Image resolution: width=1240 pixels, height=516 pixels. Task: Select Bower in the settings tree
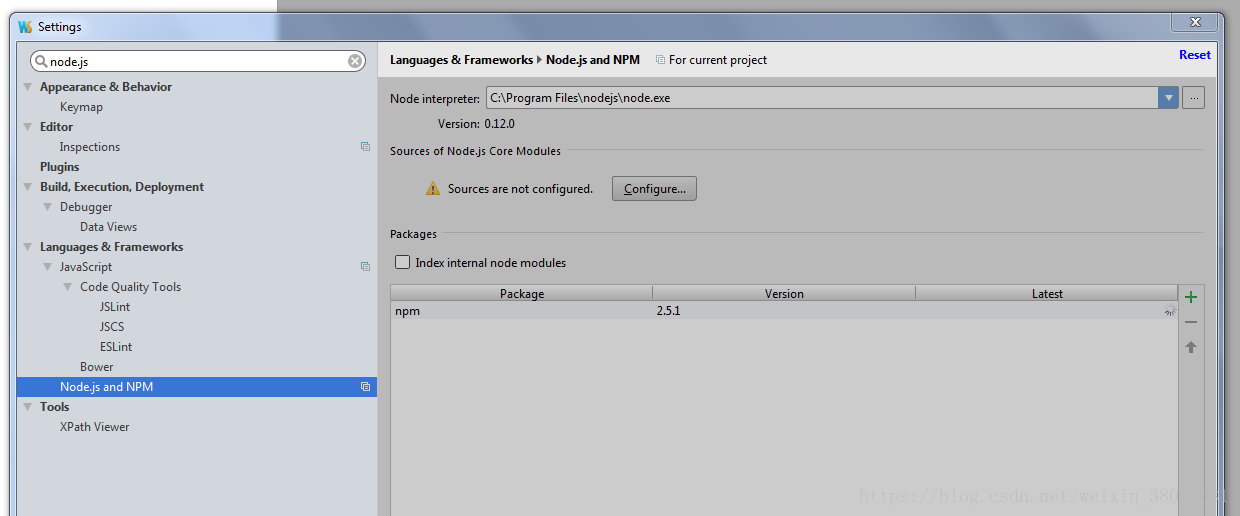tap(97, 367)
